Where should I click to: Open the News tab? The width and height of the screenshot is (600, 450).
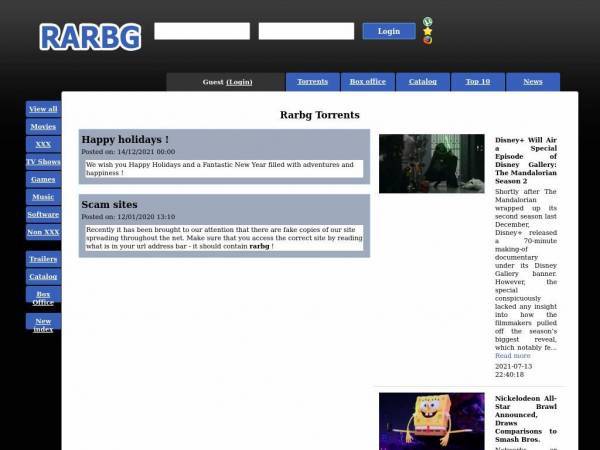tap(533, 82)
